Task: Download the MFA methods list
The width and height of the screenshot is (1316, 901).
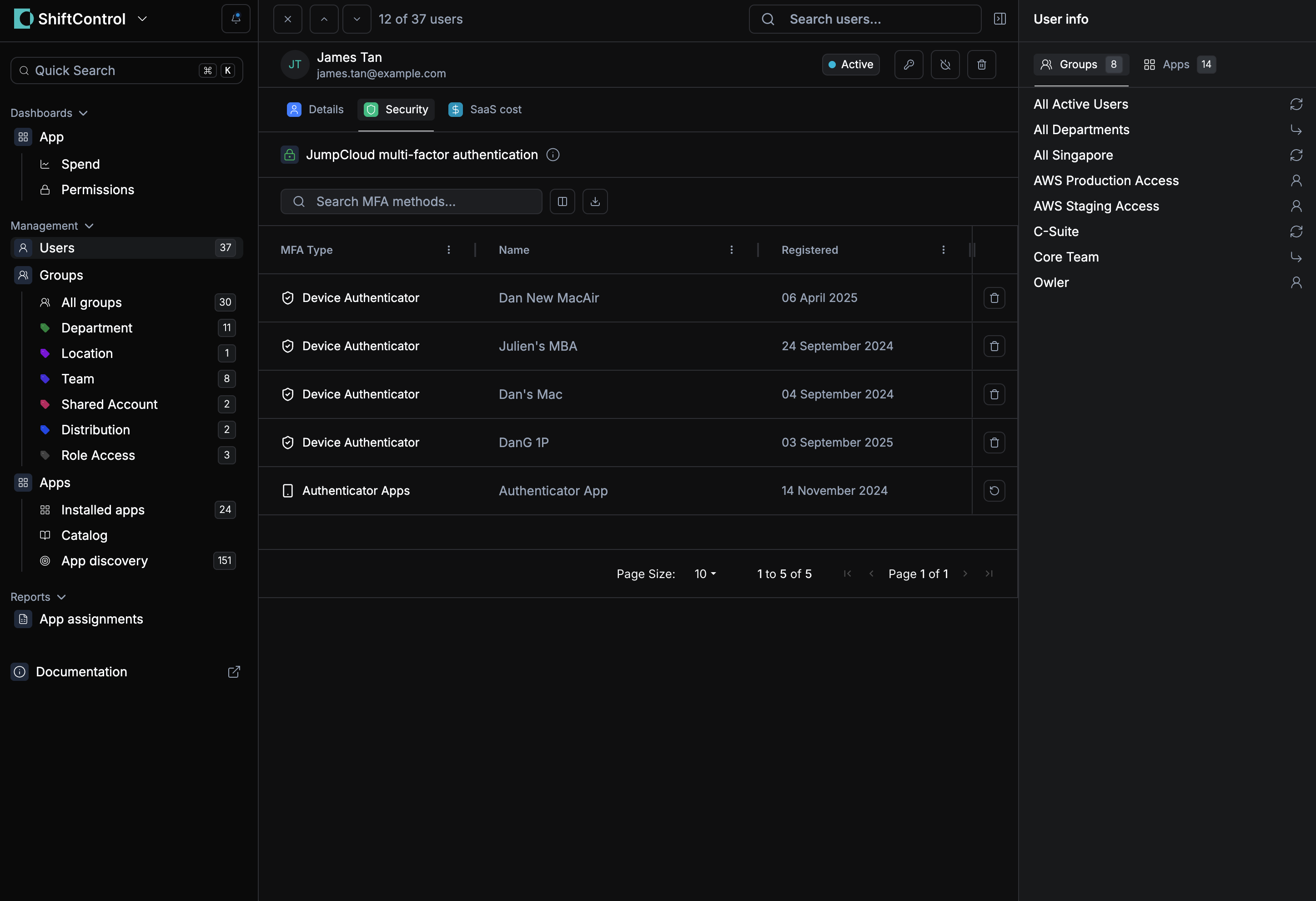Action: [595, 201]
